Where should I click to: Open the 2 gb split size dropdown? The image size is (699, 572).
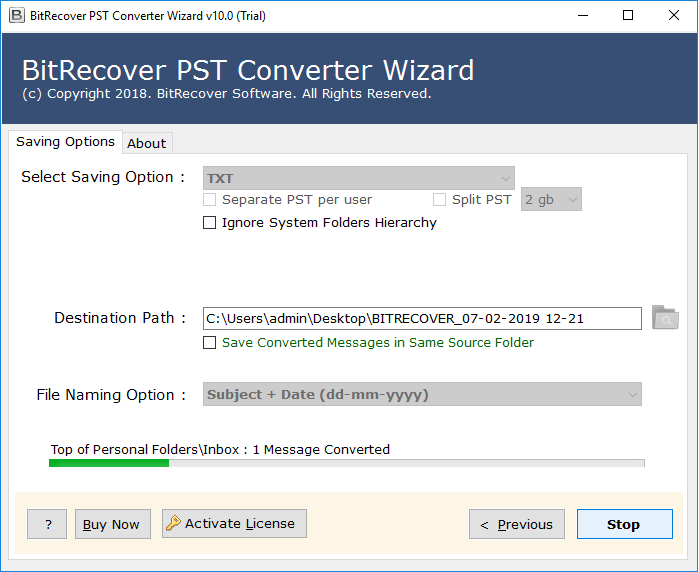click(x=551, y=199)
